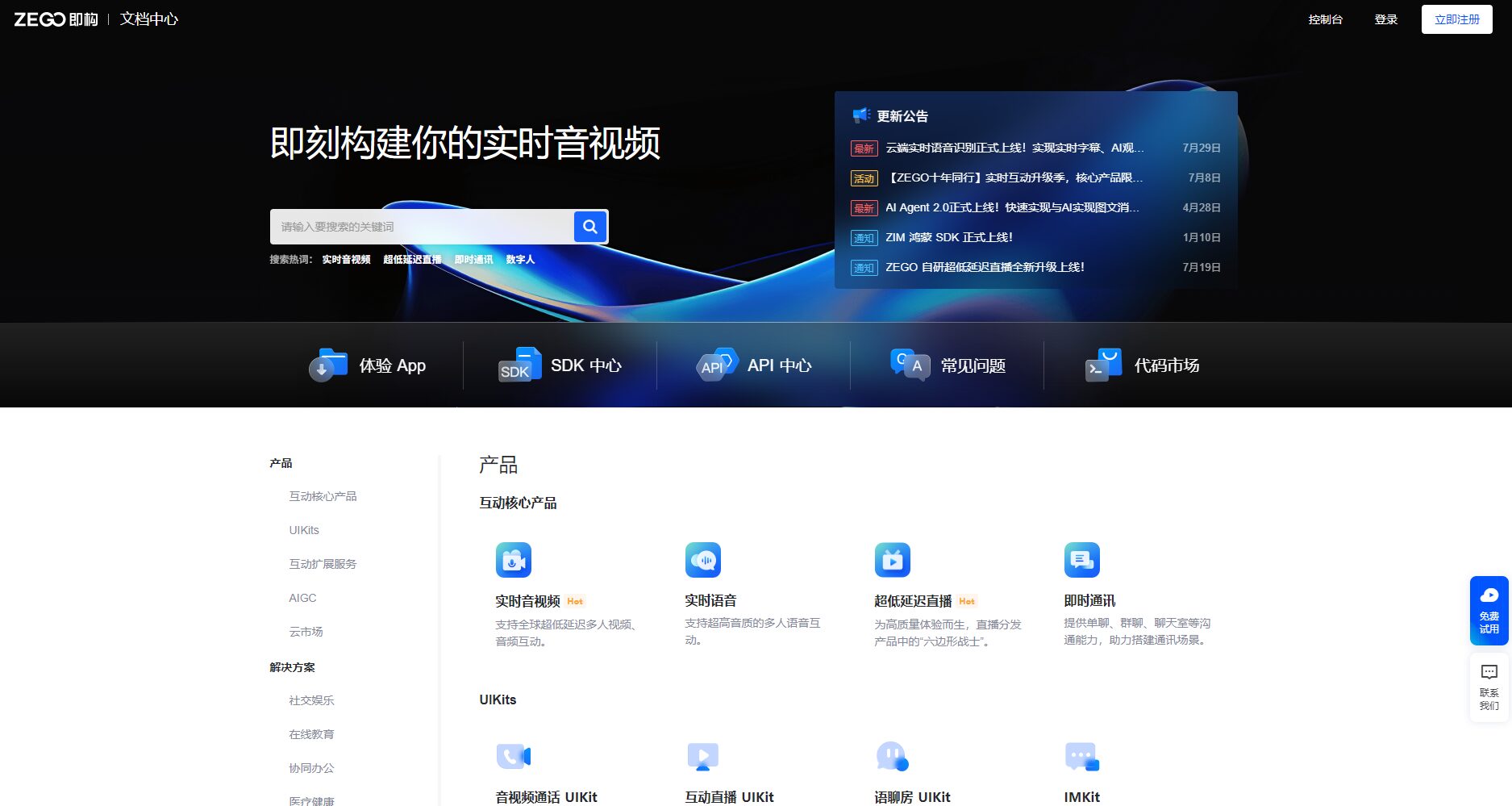This screenshot has height=806, width=1512.
Task: Open announcement 云端实时语音识别正式上线
Action: click(x=1014, y=148)
